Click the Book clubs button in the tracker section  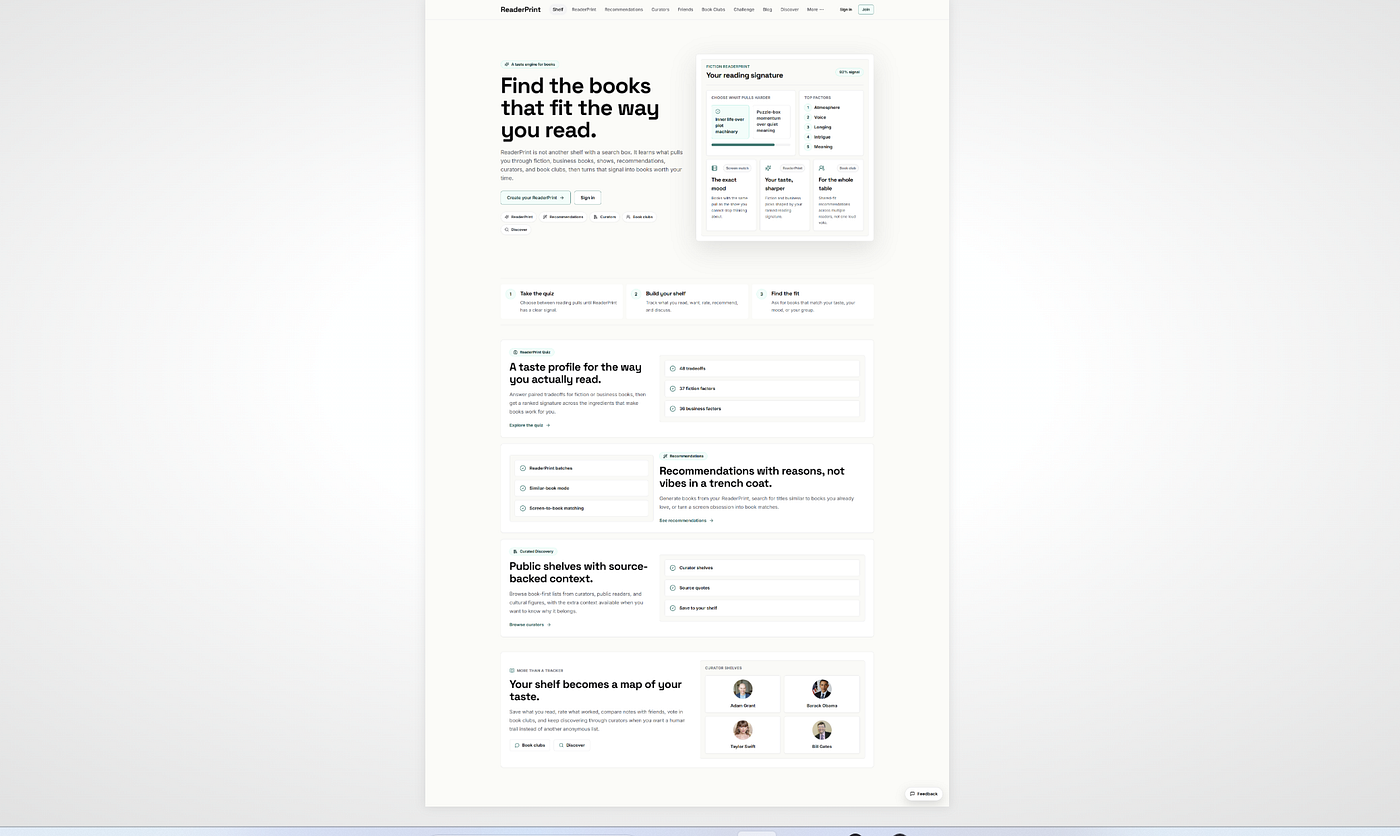[530, 745]
